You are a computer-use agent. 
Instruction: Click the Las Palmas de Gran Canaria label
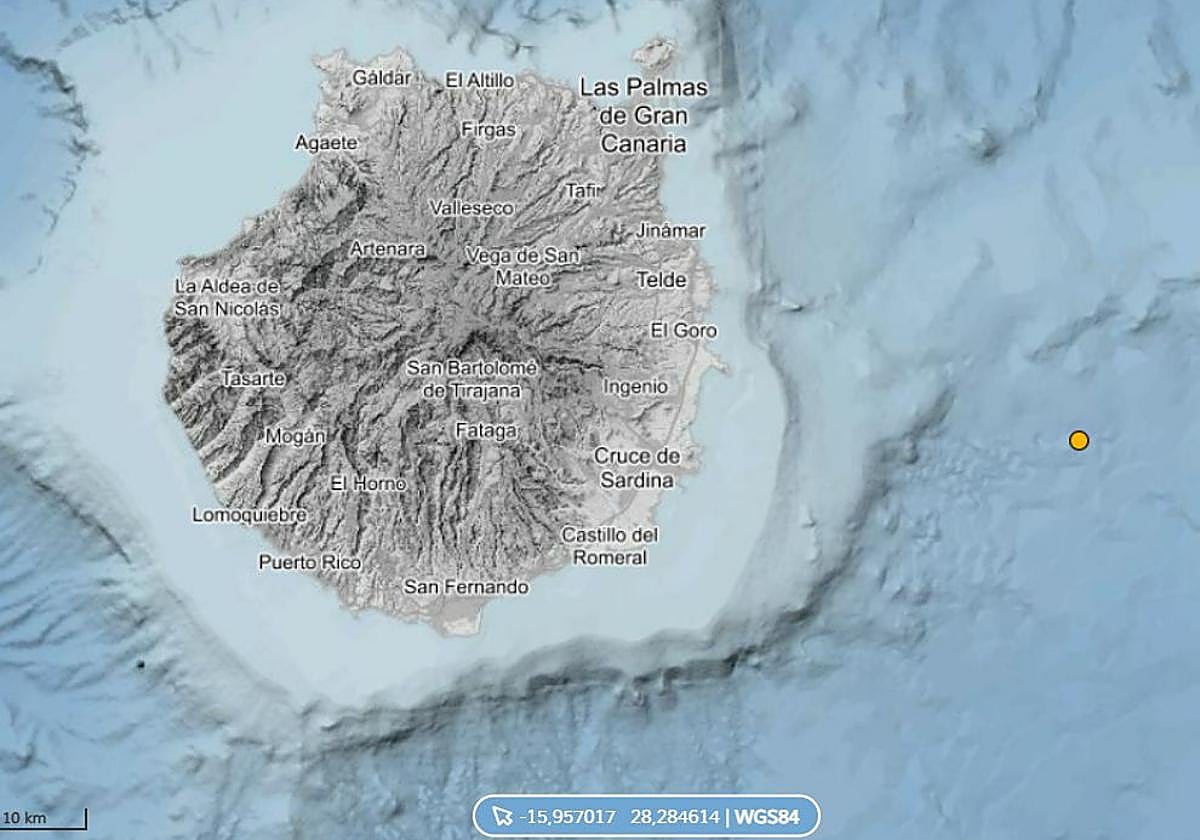644,116
